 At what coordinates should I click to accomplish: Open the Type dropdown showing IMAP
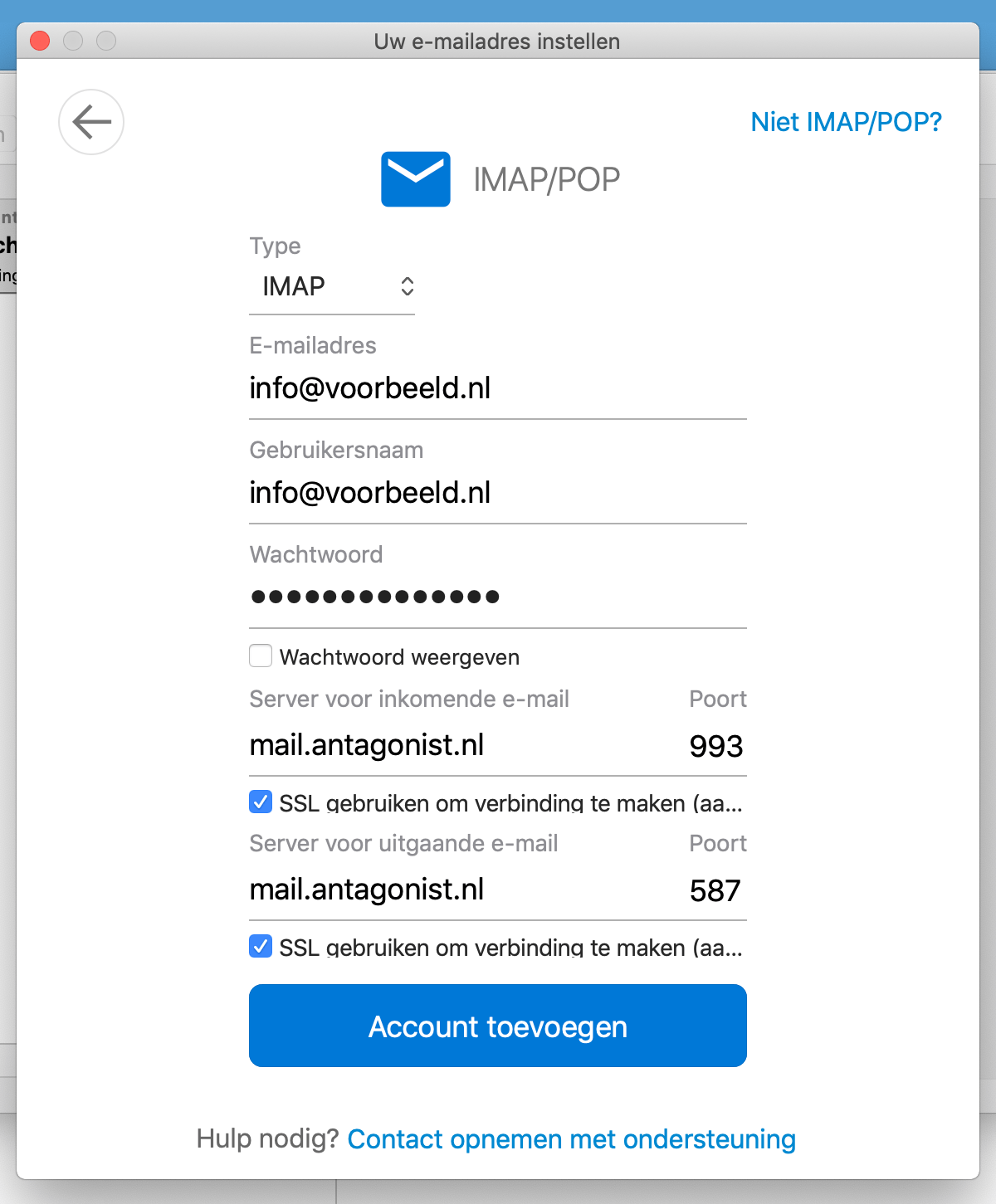point(332,286)
